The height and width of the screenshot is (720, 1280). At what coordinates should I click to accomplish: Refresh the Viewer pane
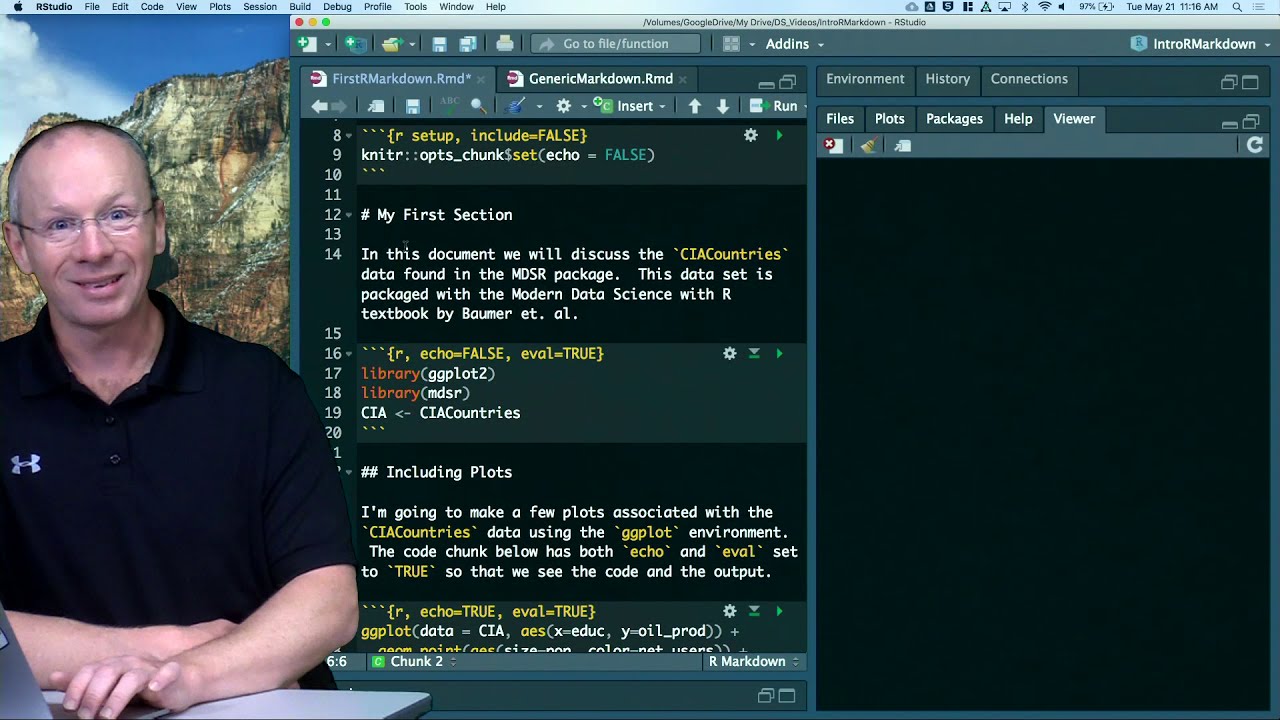(1255, 145)
